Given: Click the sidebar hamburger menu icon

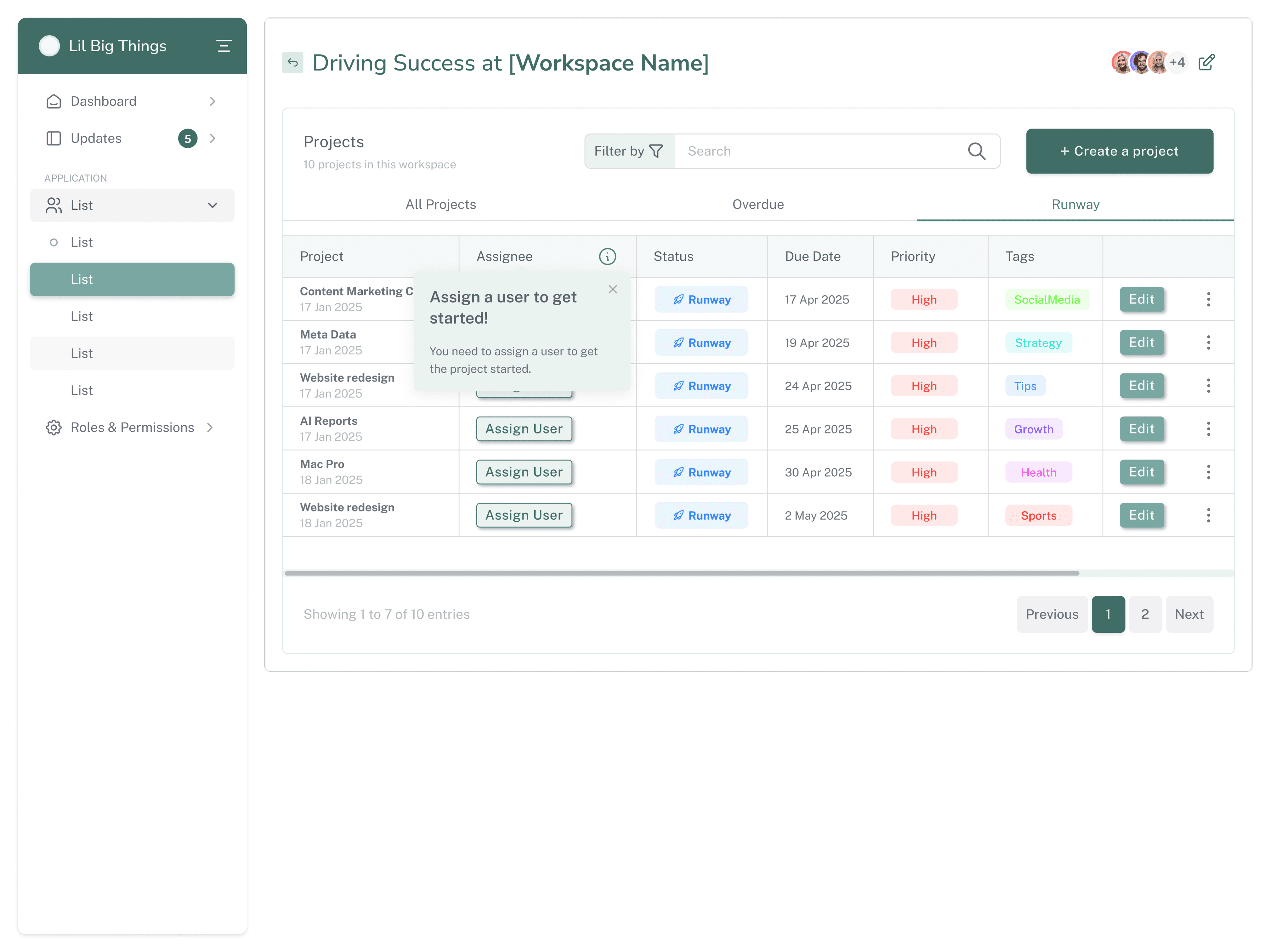Looking at the screenshot, I should coord(224,46).
